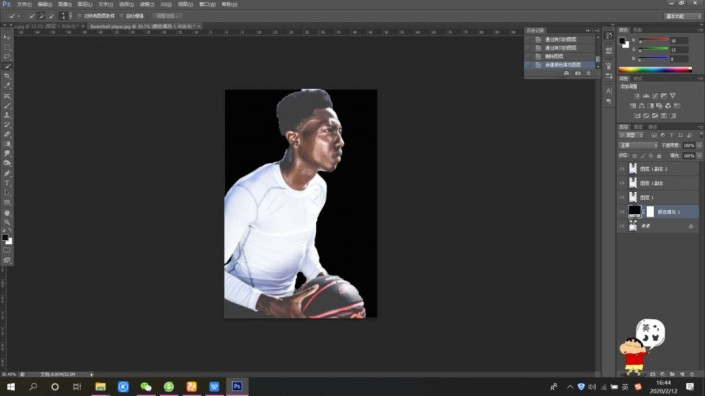Select the Lasso tool
The width and height of the screenshot is (705, 396).
tap(7, 57)
